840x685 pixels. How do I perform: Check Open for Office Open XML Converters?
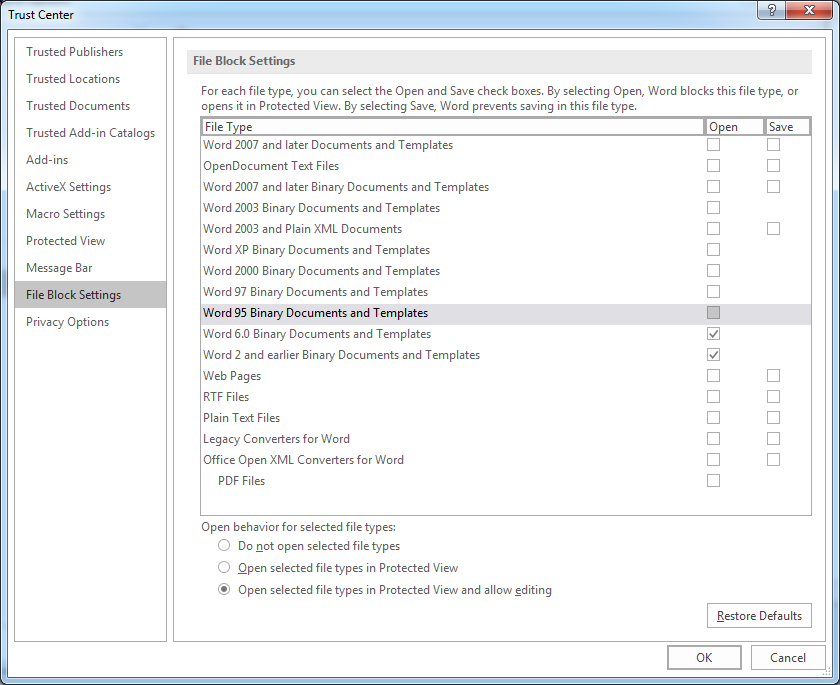tap(713, 460)
